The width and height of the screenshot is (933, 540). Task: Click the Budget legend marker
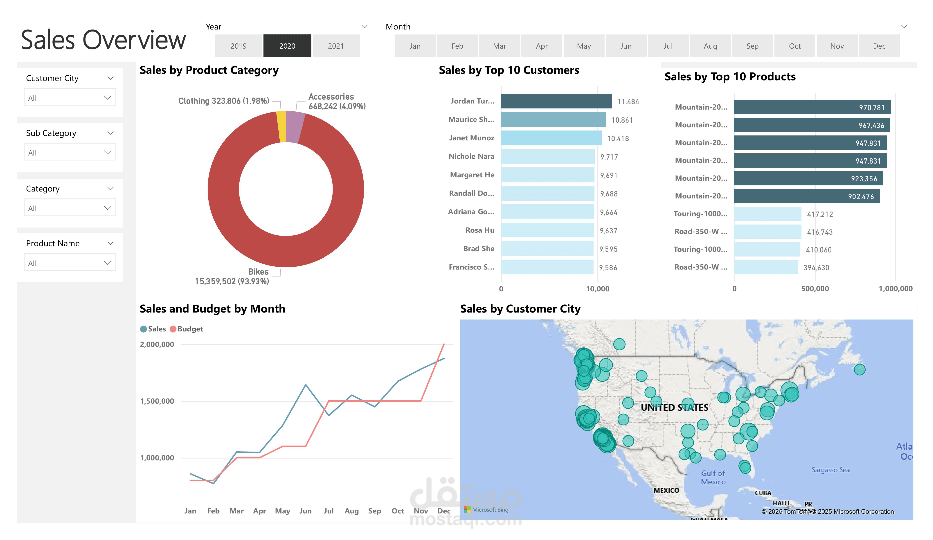(173, 329)
